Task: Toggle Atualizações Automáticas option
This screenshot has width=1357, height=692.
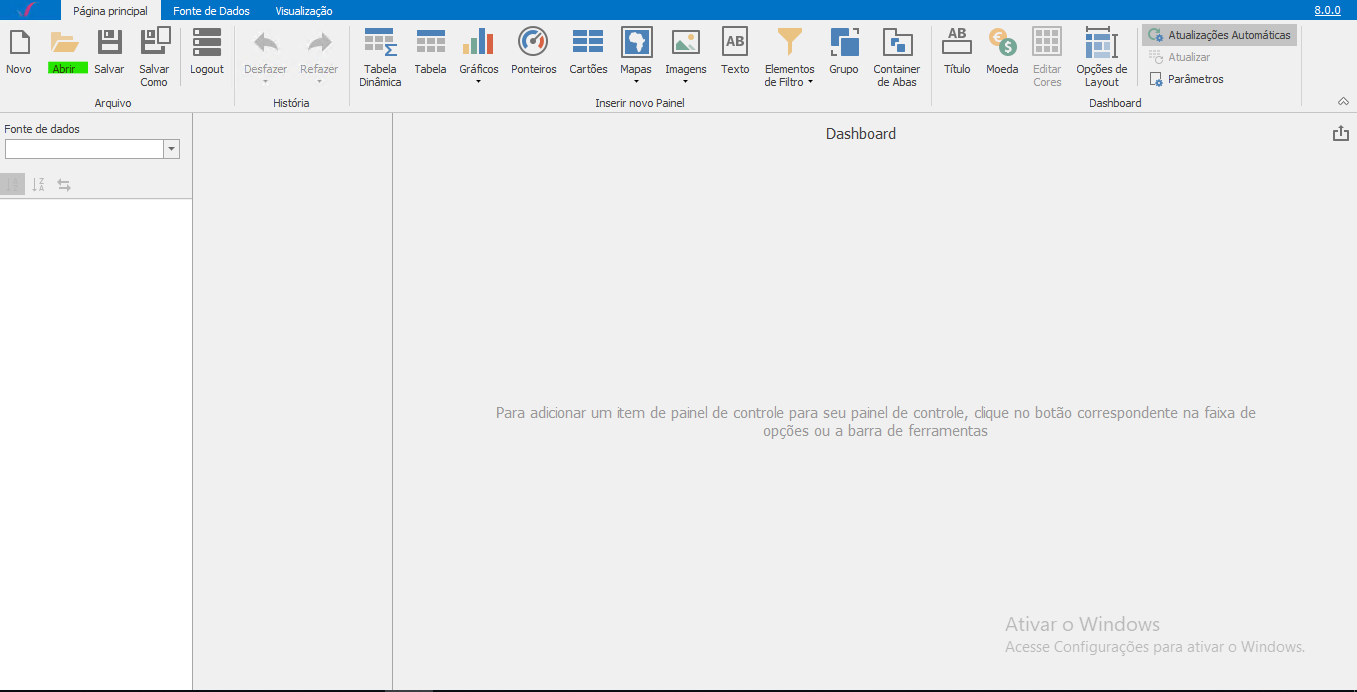Action: (1219, 35)
